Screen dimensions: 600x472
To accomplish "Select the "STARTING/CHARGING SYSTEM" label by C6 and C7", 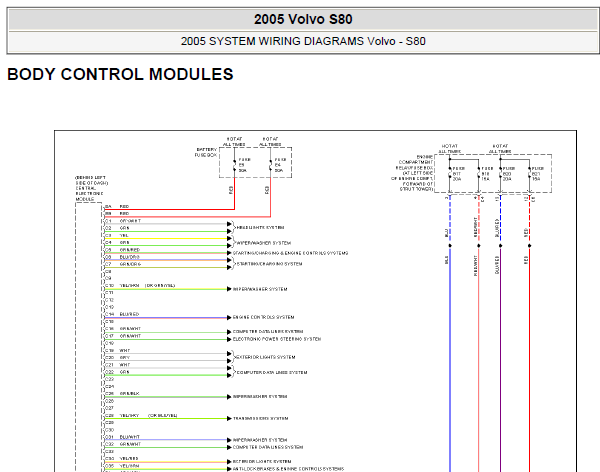I will tap(269, 264).
